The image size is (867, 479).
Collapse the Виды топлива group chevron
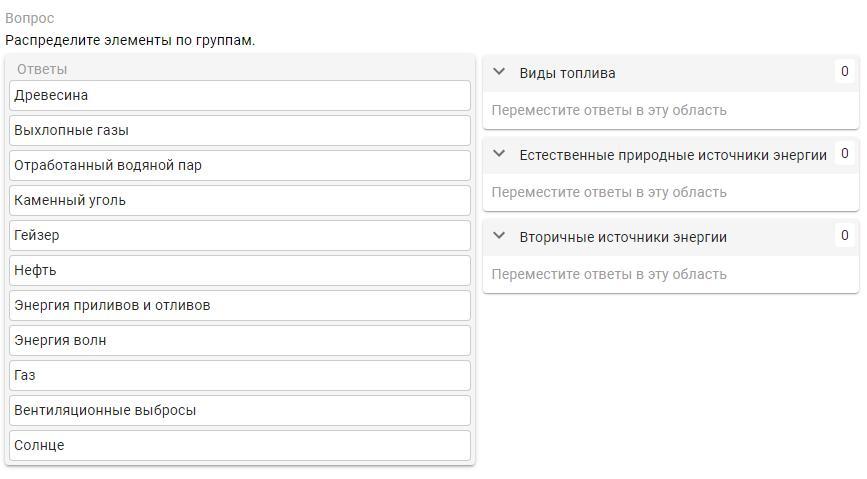(501, 73)
